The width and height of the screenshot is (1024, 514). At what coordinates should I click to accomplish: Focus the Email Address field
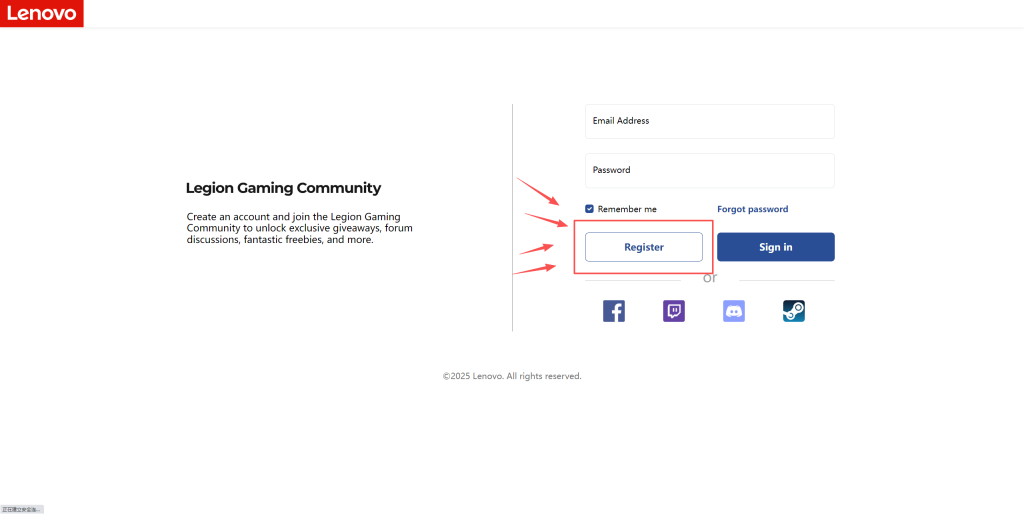pos(709,121)
